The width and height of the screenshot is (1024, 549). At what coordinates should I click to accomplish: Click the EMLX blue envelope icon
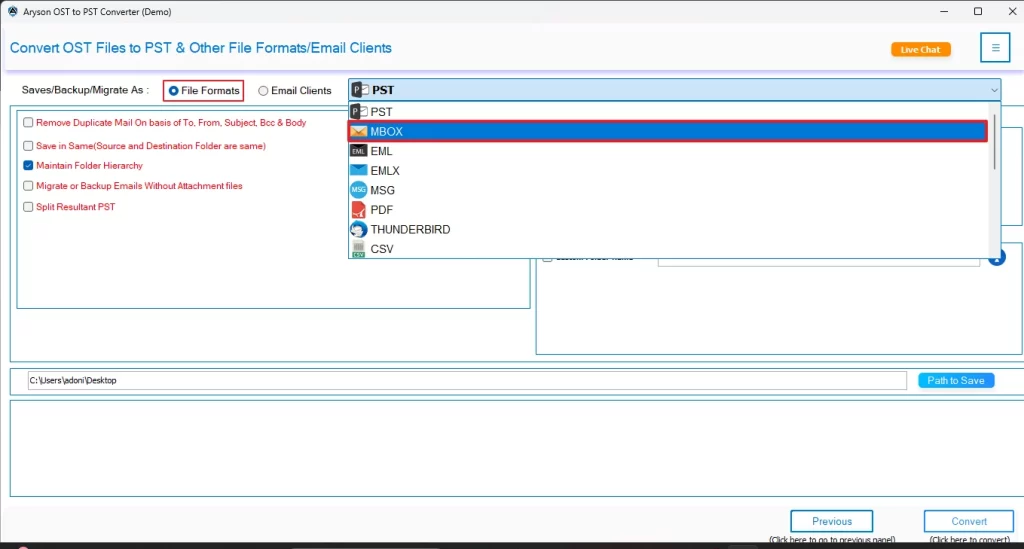click(359, 170)
